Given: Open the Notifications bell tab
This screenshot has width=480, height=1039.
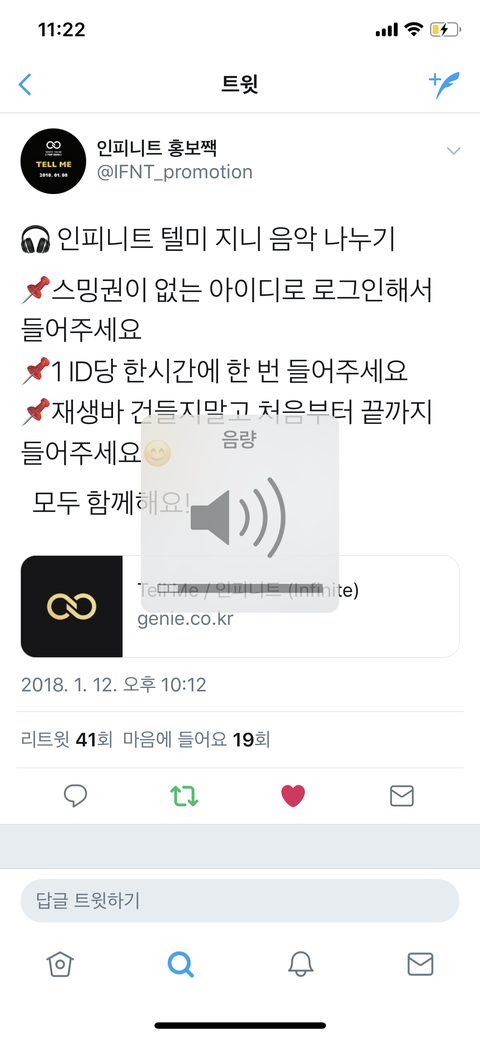Looking at the screenshot, I should 300,964.
